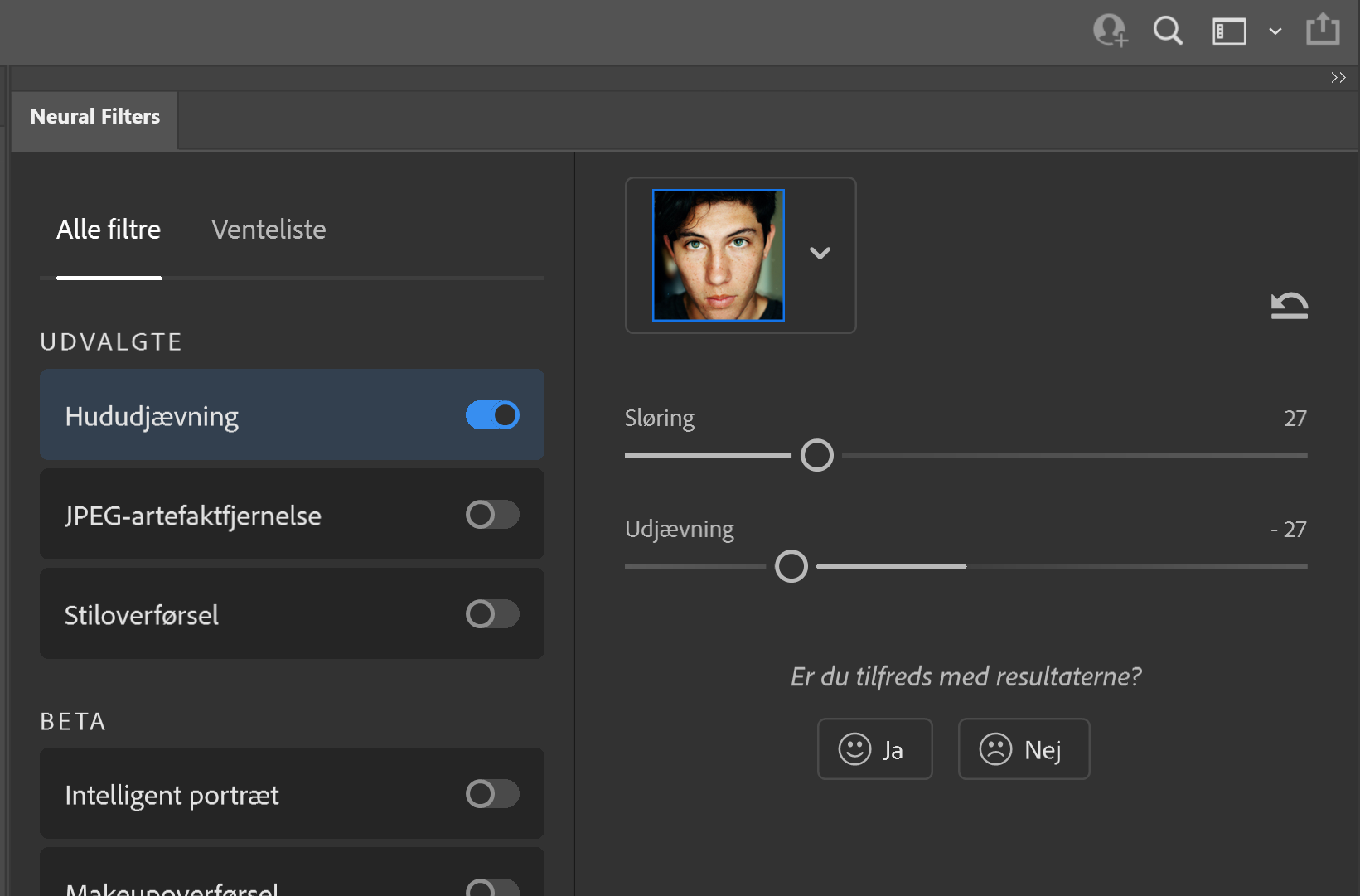The height and width of the screenshot is (896, 1360).
Task: Click the Sløring slider handle
Action: 817,455
